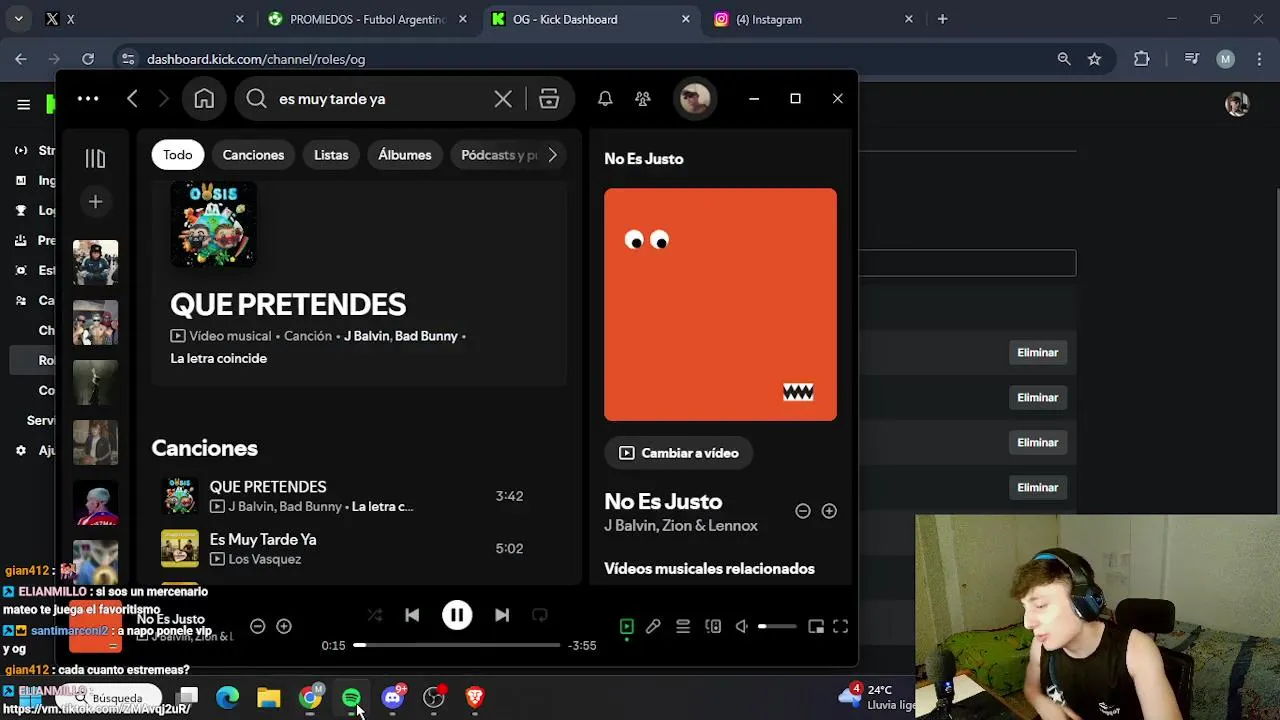Open No Es Justo cover art
This screenshot has height=720, width=1280.
point(720,305)
